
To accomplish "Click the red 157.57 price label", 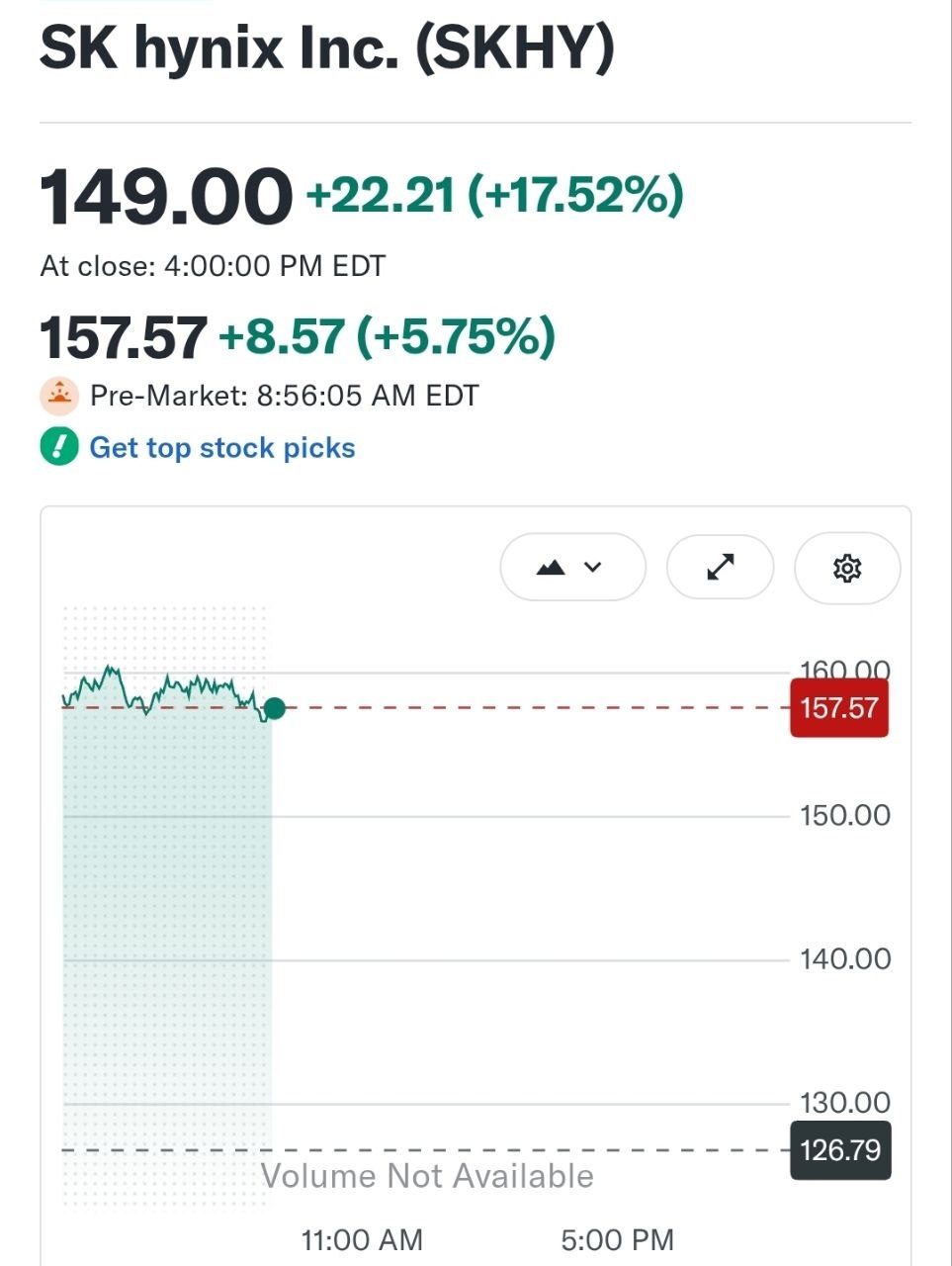I will point(839,708).
